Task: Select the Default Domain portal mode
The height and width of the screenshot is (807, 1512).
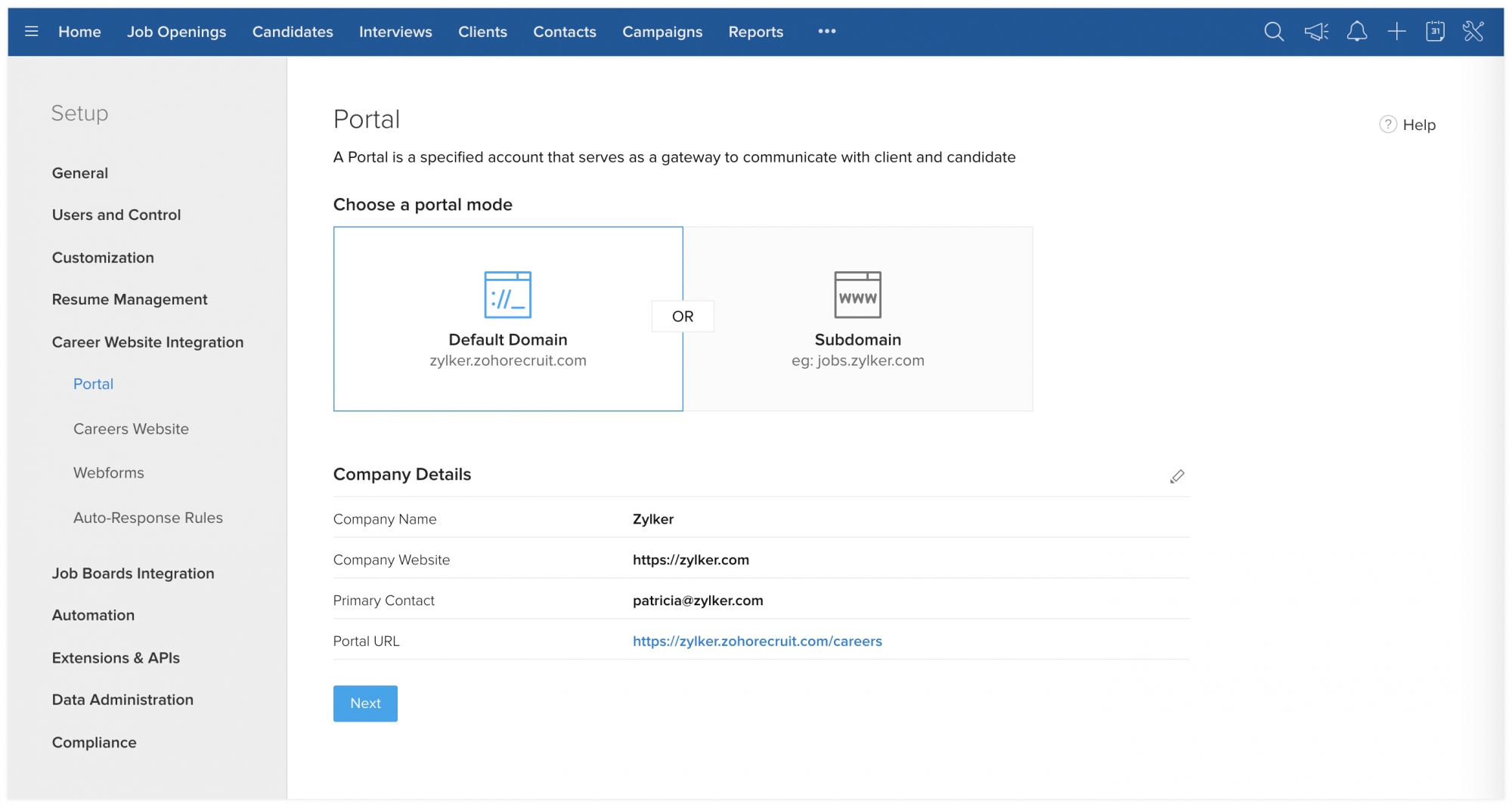Action: 507,319
